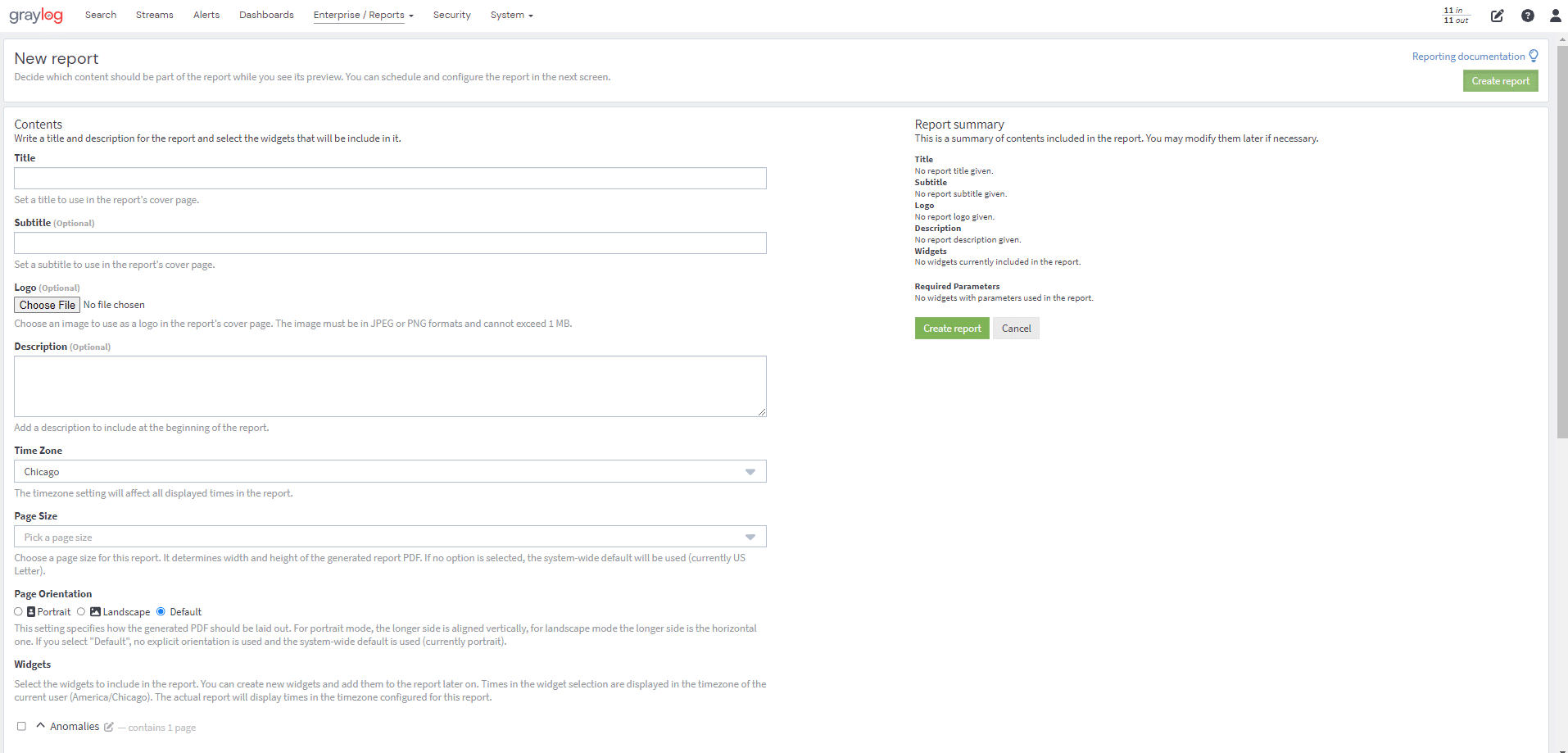This screenshot has width=1568, height=753.
Task: Check the Anomalies widget checkbox
Action: pyautogui.click(x=22, y=726)
